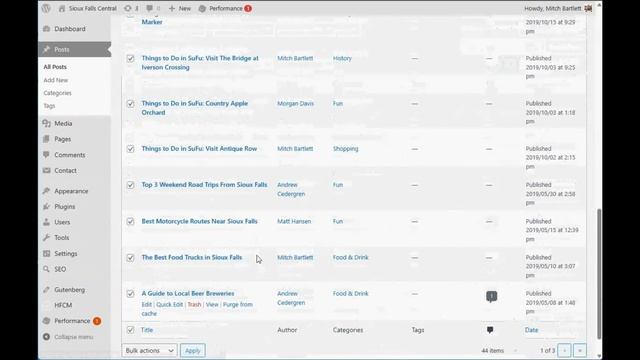Filter posts by author Matt Hansen

click(294, 221)
